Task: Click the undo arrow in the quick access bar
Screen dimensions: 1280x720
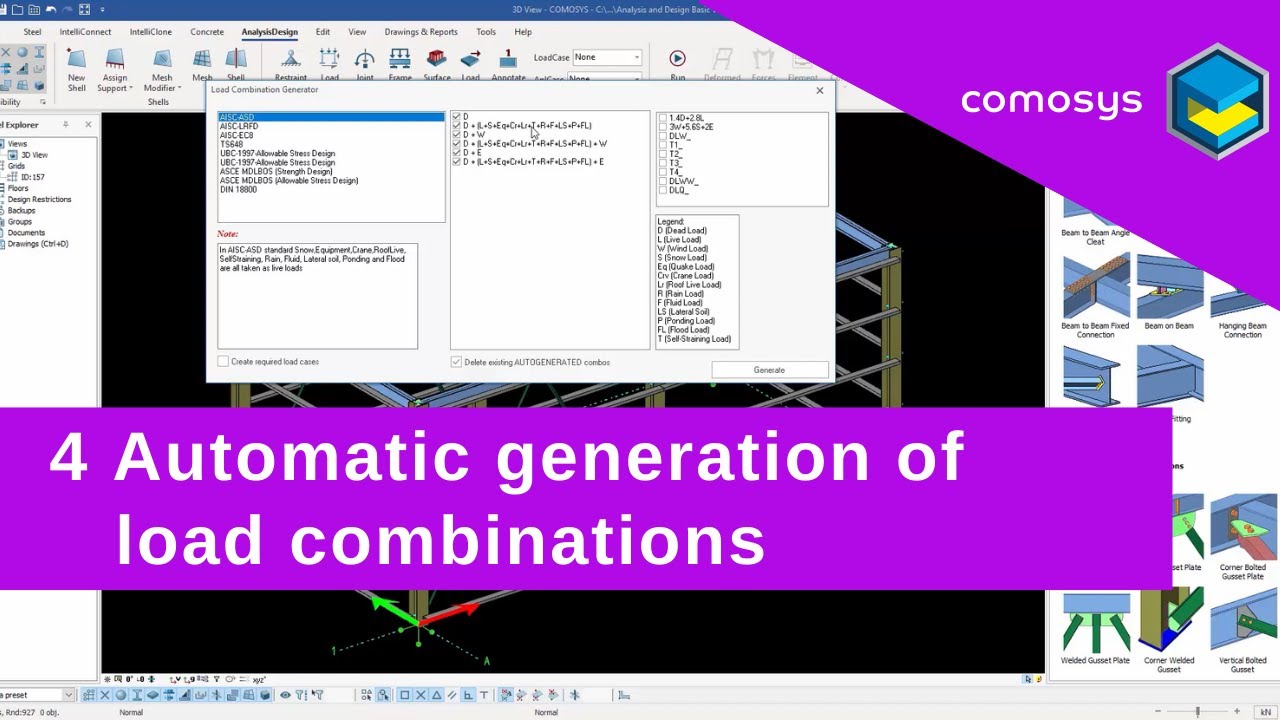Action: 50,9
